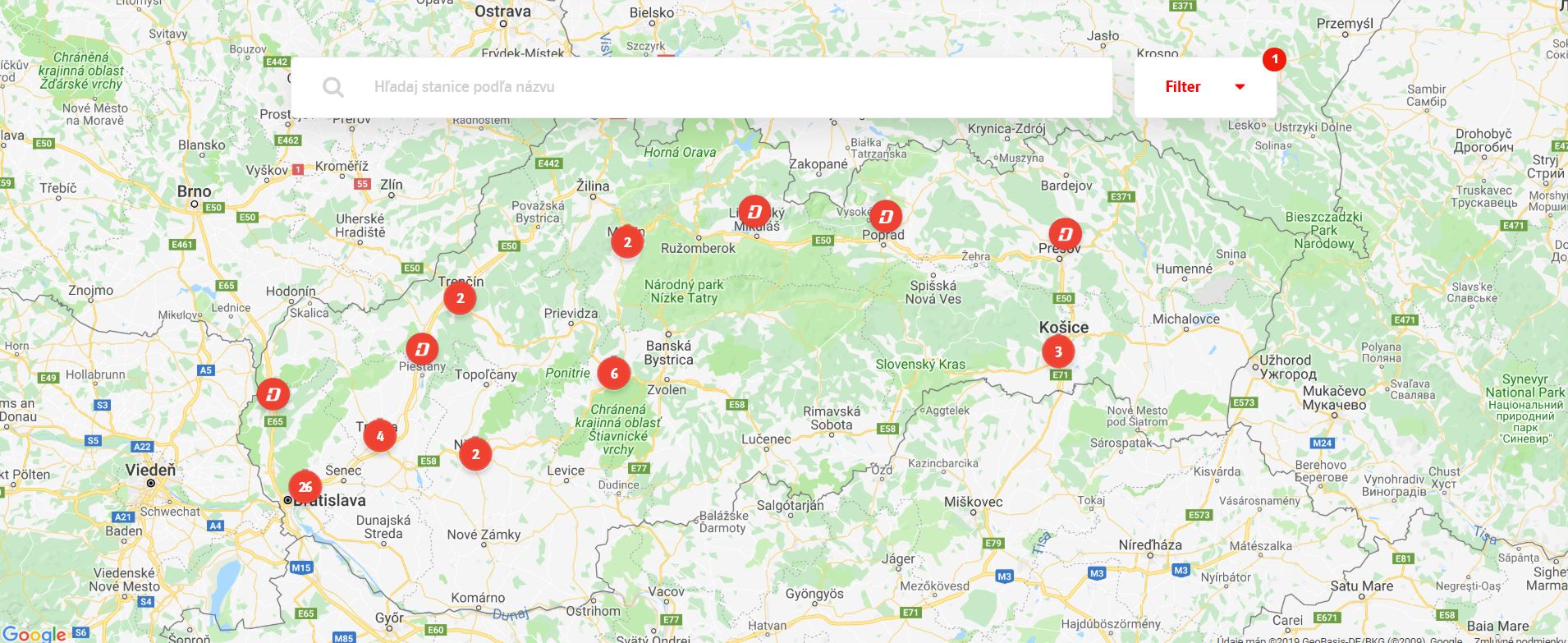Click the station marker at Liptovský Mikuláš

coord(754,213)
